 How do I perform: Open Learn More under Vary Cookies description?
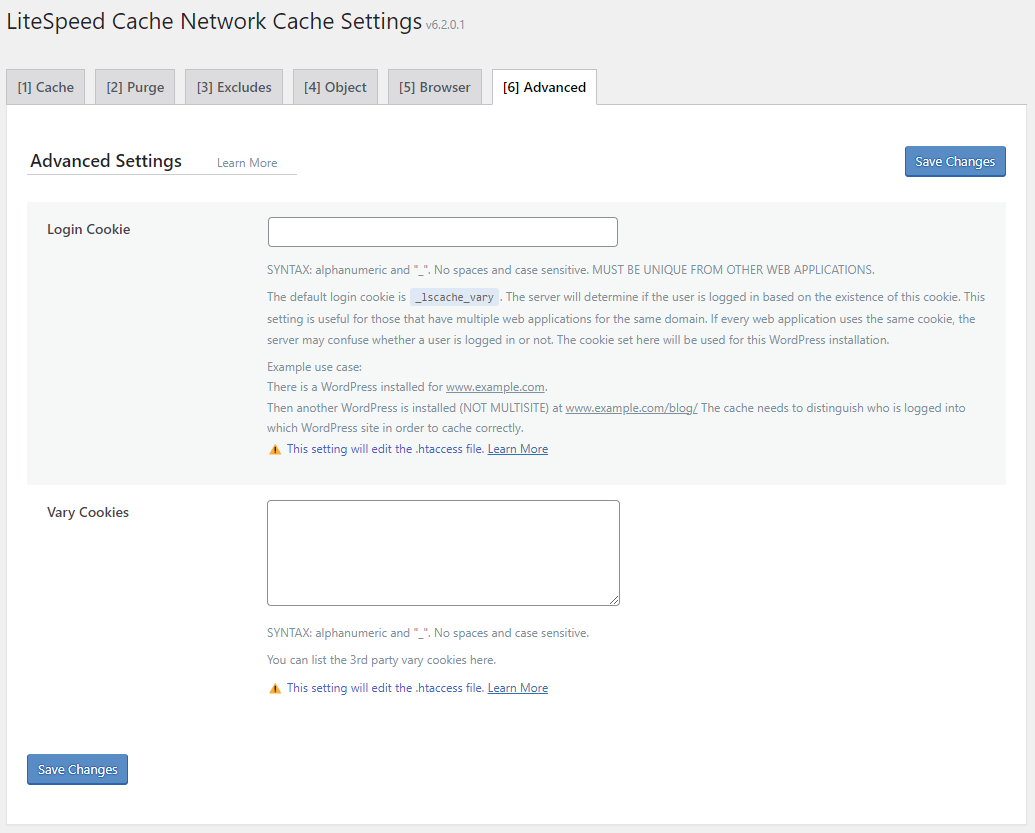point(518,688)
